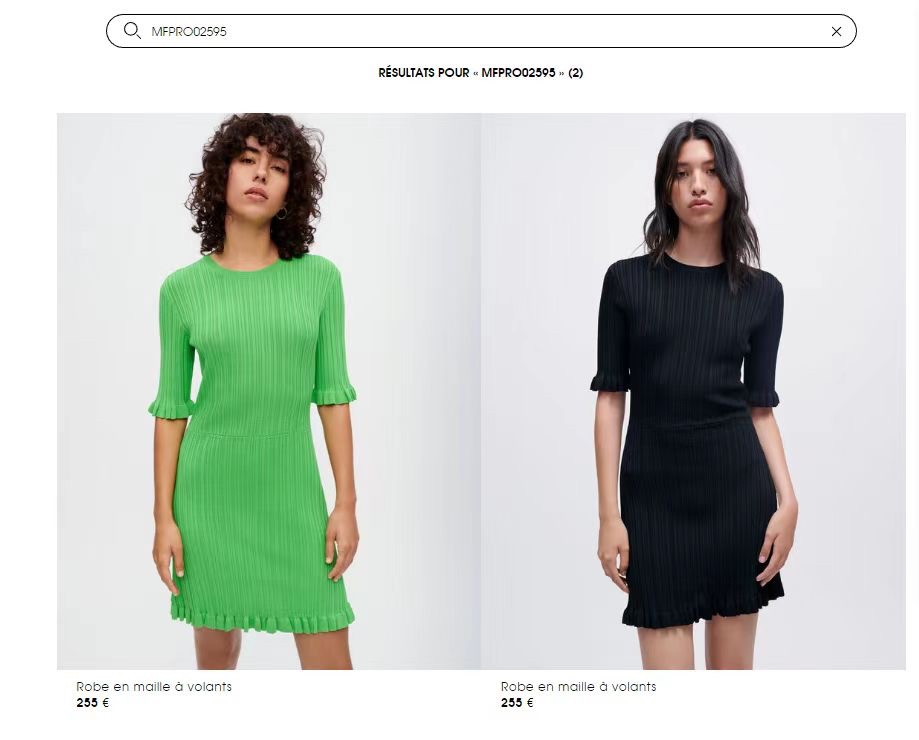Open the Robe en maille à volants title under the black dress
Screen dimensions: 919x740
coord(578,686)
